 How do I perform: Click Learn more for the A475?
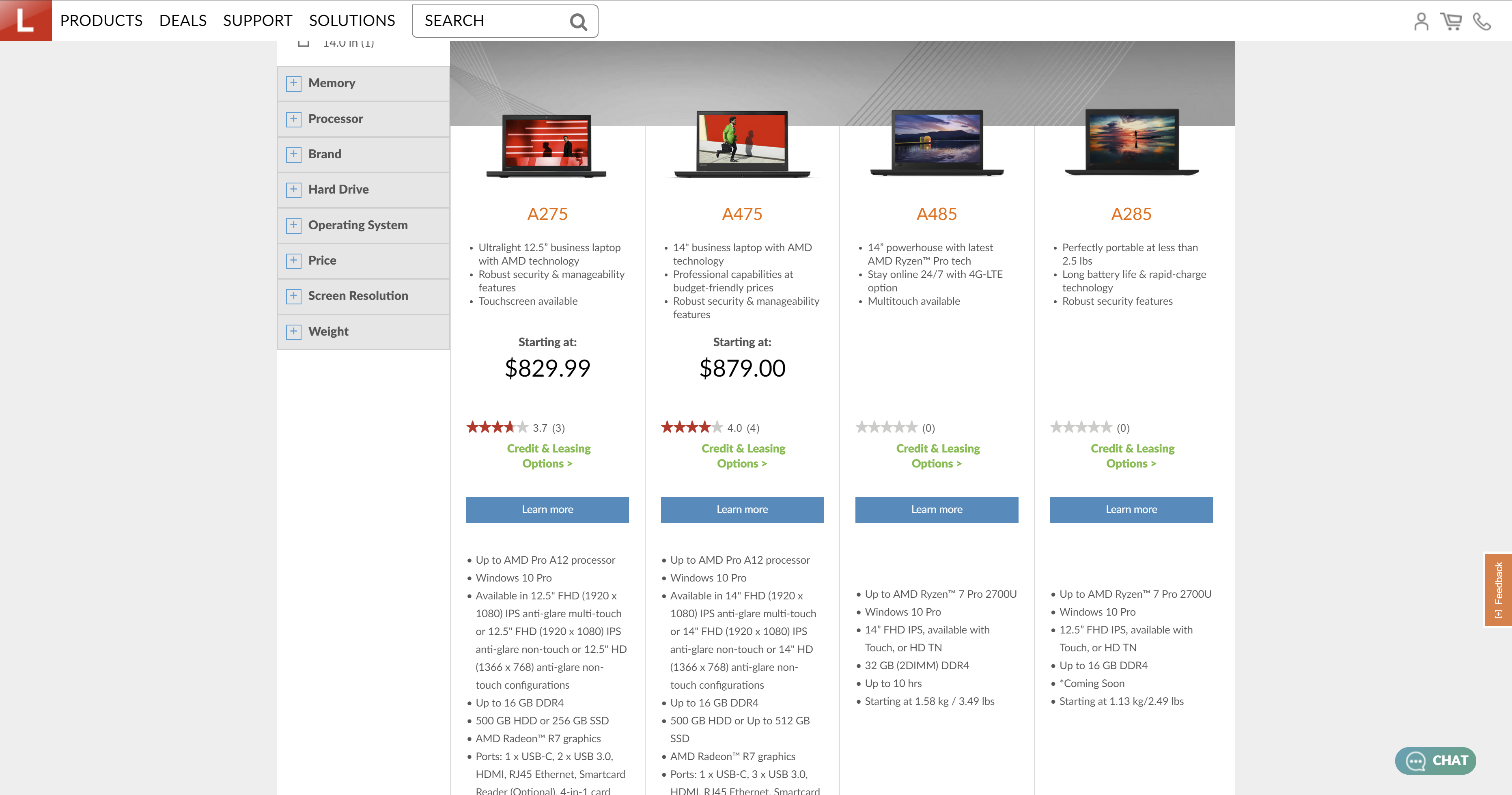pyautogui.click(x=741, y=510)
